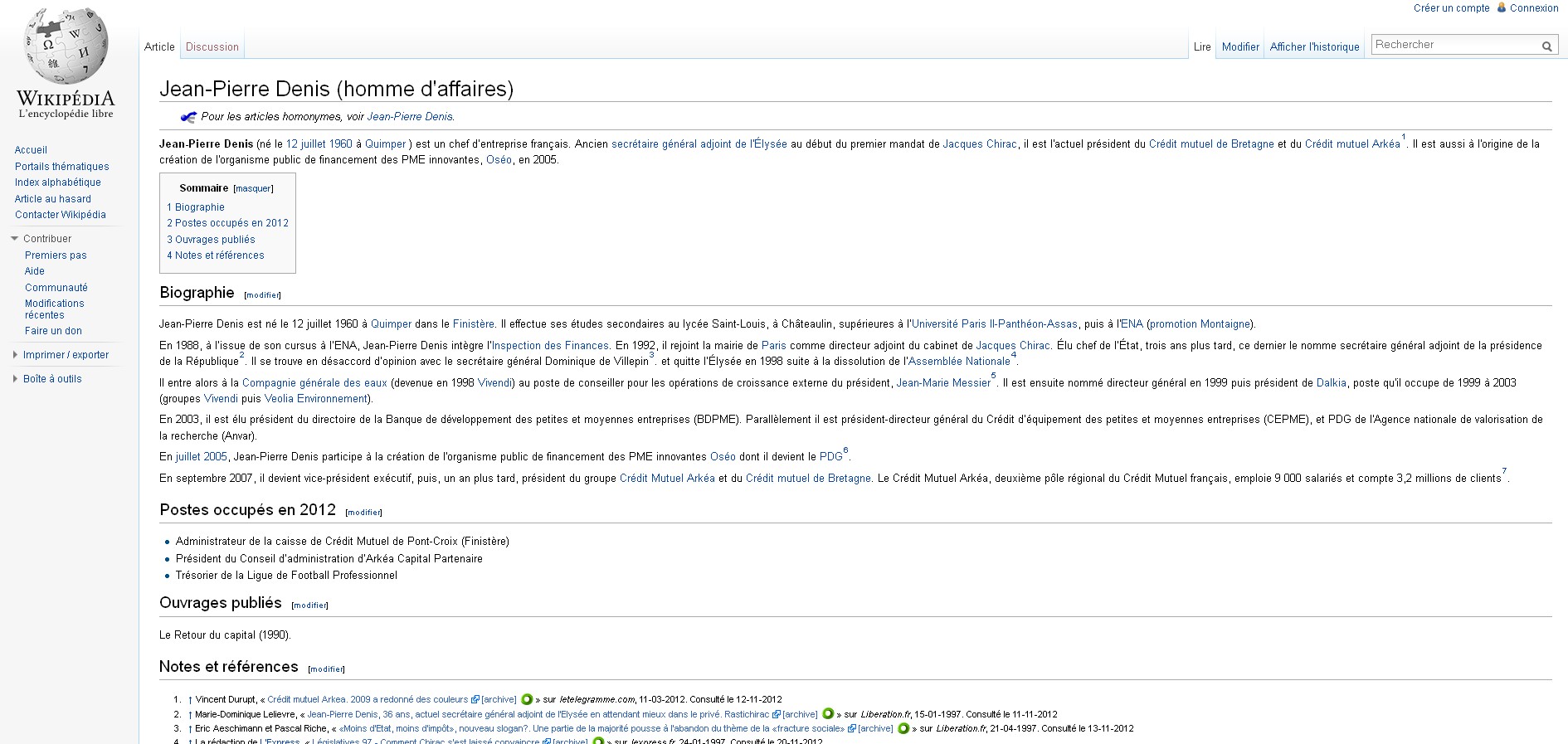Jump to 4 Notes et références

coord(216,255)
